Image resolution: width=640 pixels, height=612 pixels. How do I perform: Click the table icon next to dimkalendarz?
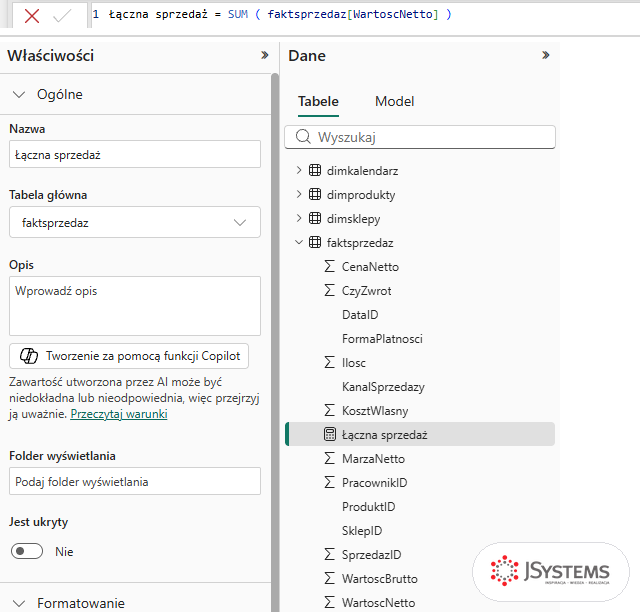coord(315,170)
